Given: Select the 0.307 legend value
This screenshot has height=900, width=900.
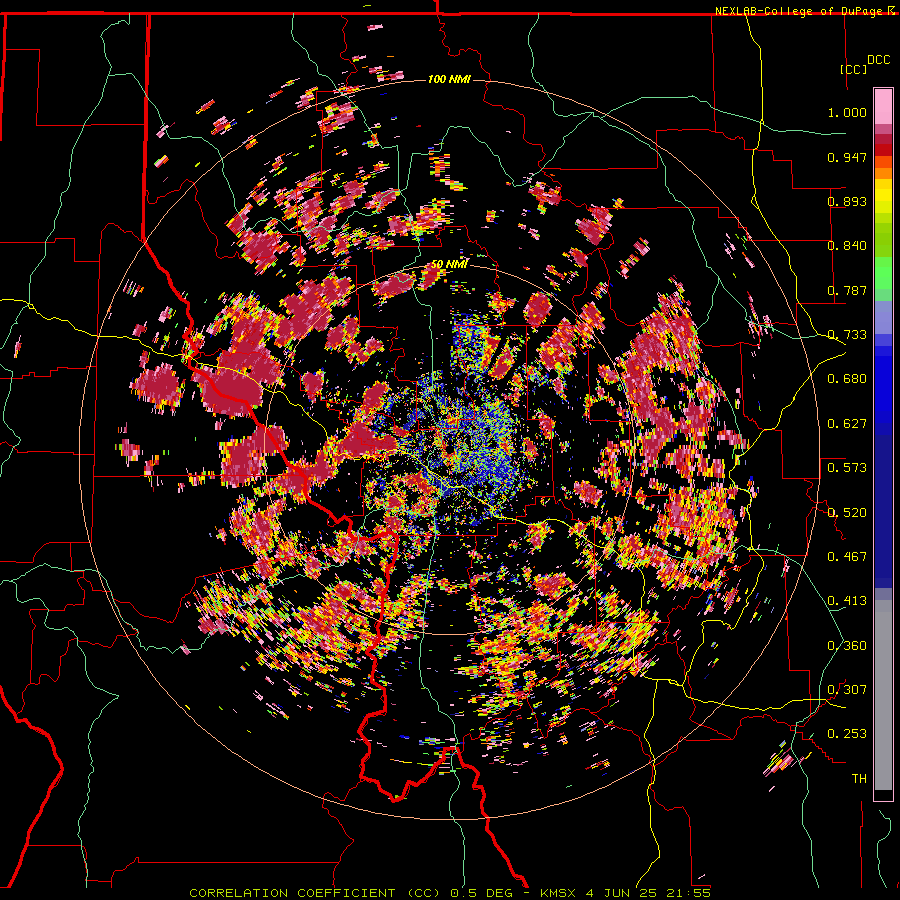Looking at the screenshot, I should coord(847,690).
